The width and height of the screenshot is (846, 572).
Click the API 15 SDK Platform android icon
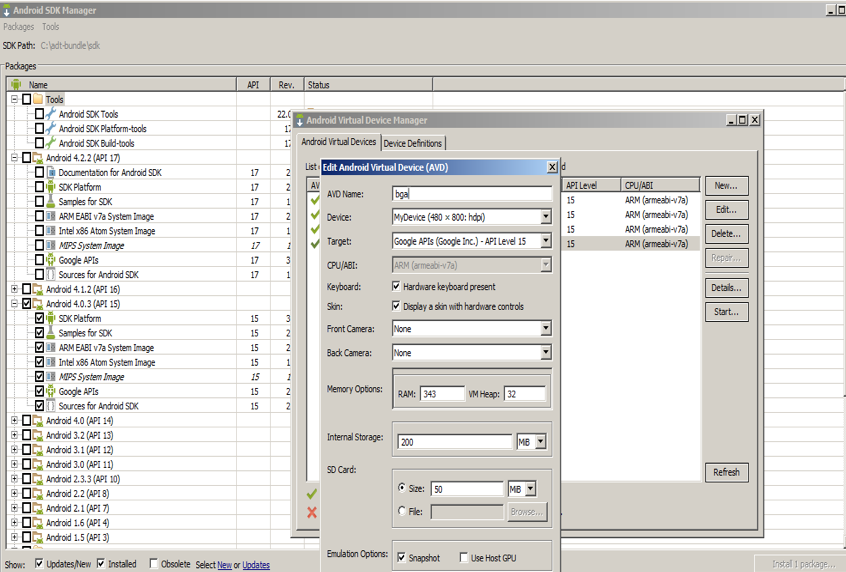tap(51, 318)
